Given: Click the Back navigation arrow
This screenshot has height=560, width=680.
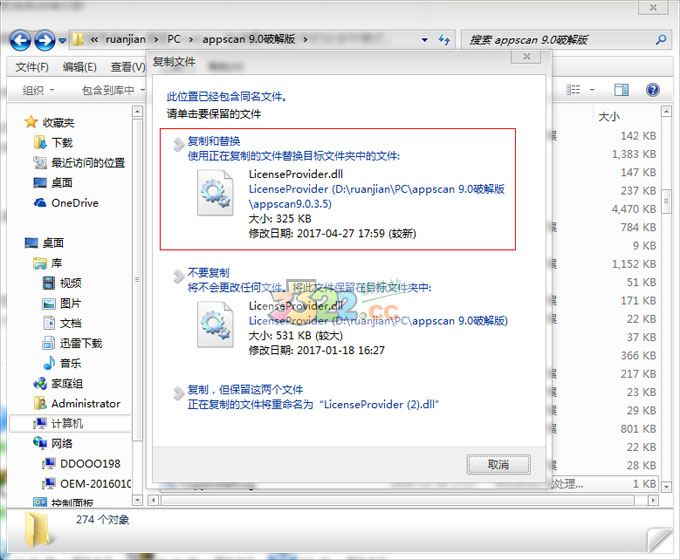Looking at the screenshot, I should pos(20,40).
